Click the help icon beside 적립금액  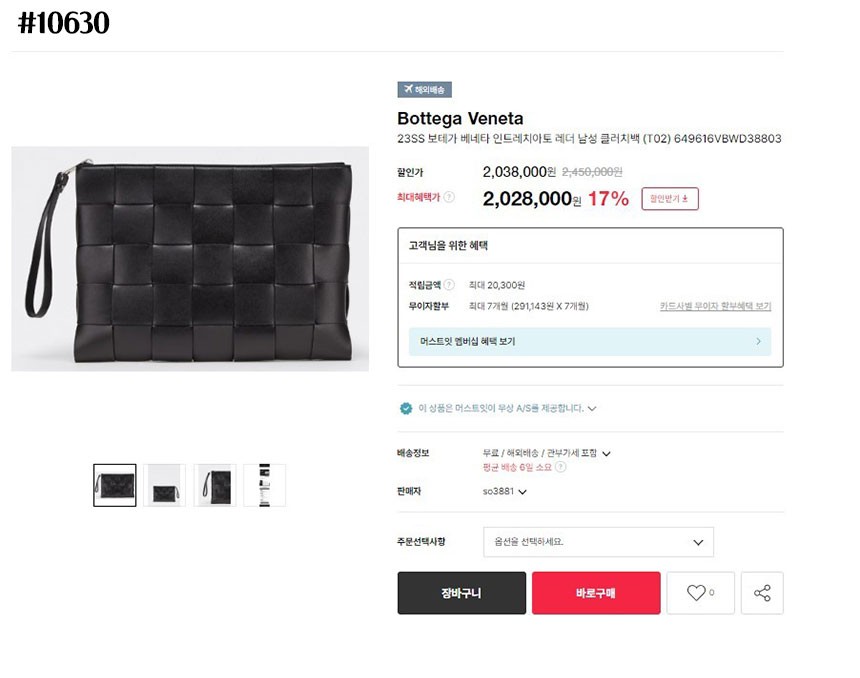click(x=449, y=285)
